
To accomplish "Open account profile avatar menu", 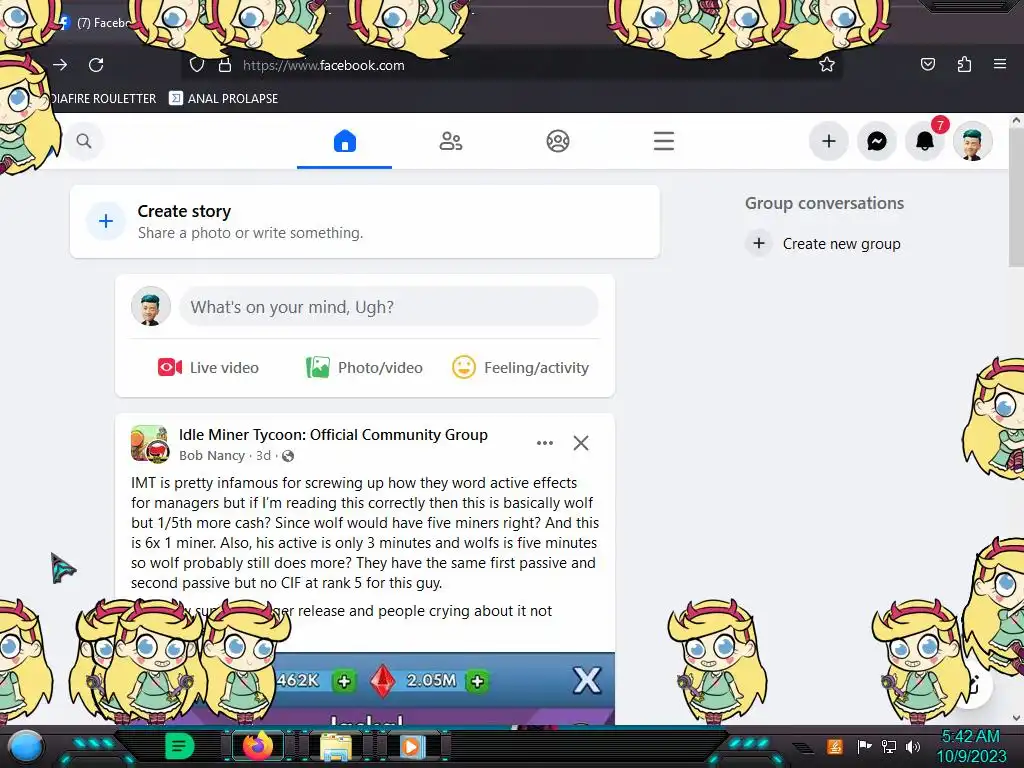I will 972,141.
